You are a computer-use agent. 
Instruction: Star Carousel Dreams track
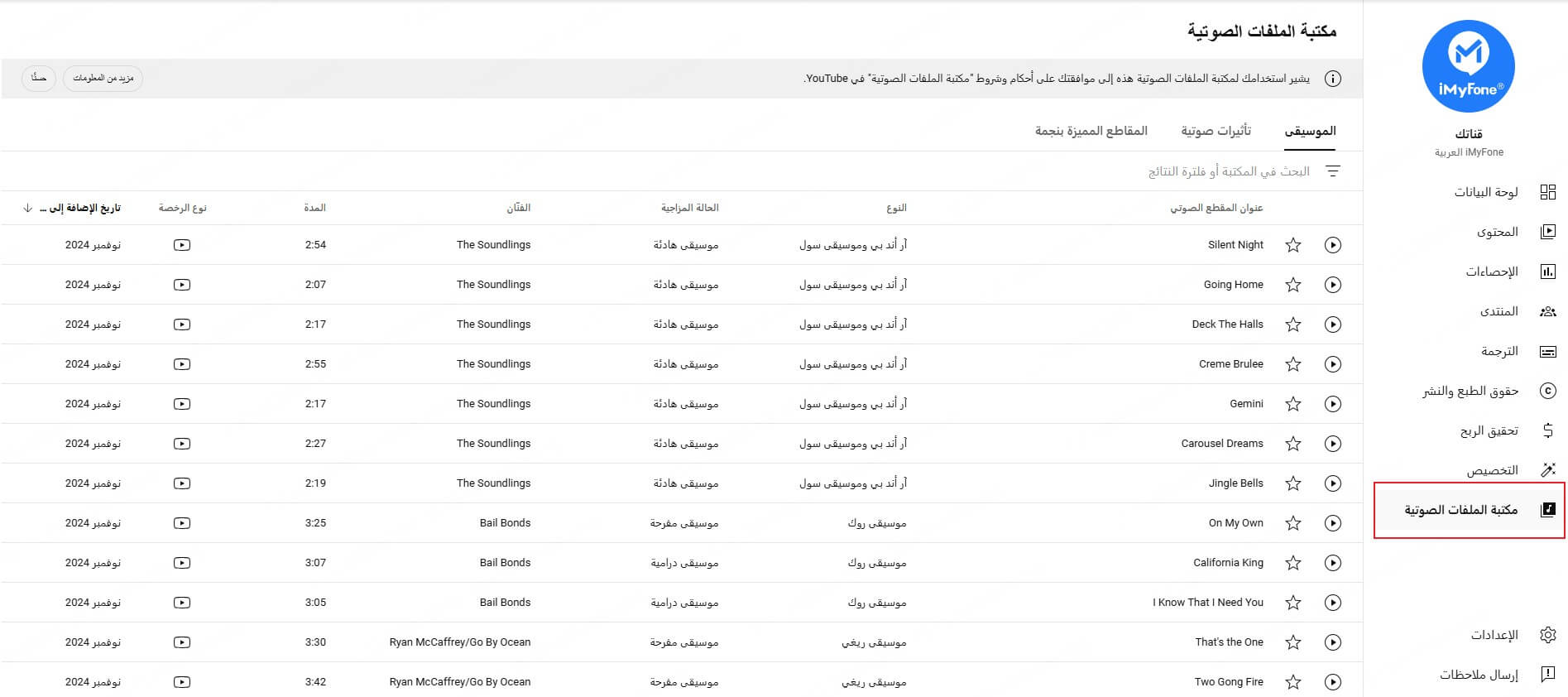tap(1293, 444)
